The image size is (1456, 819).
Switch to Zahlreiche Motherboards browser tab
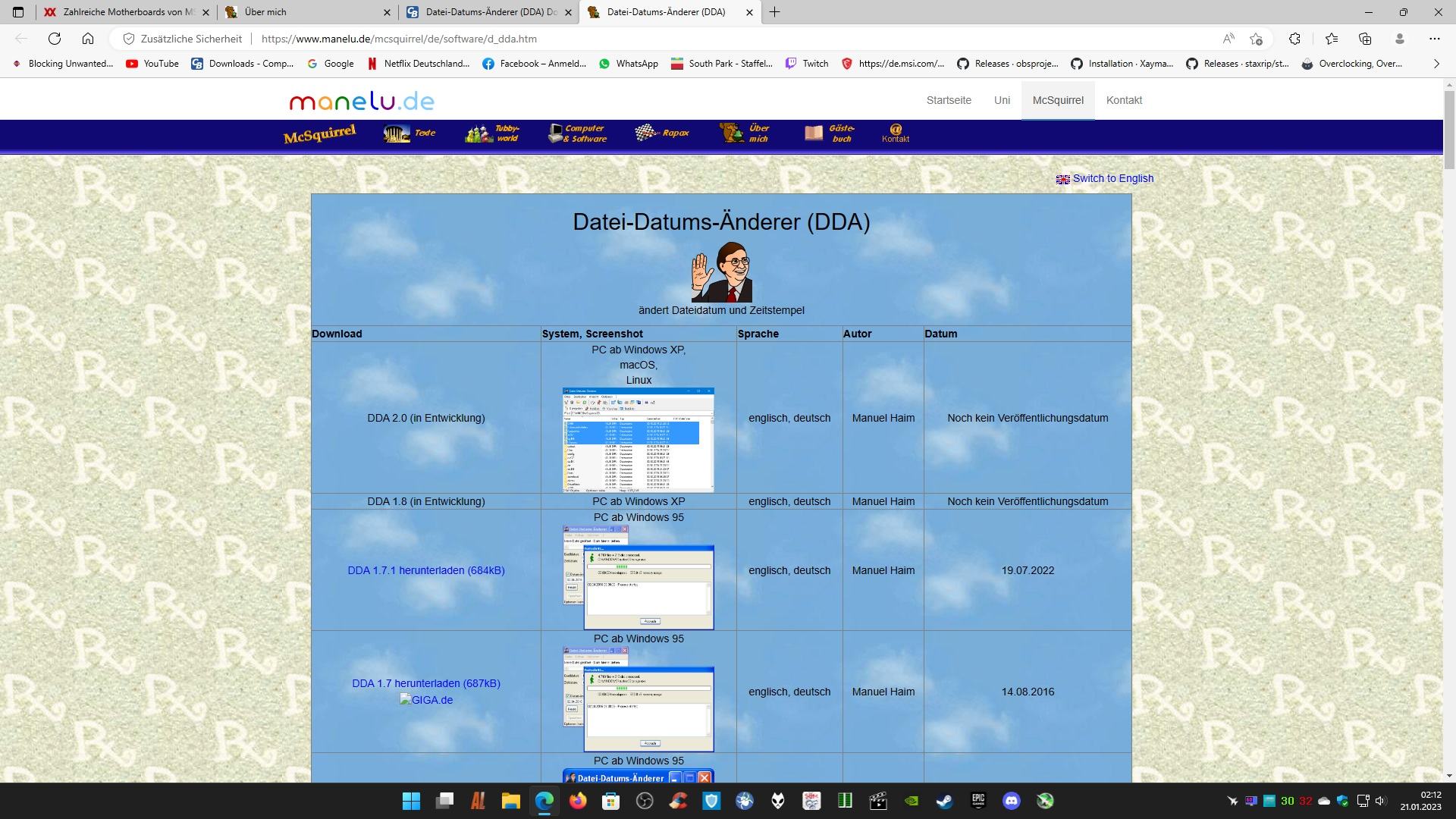click(x=126, y=12)
